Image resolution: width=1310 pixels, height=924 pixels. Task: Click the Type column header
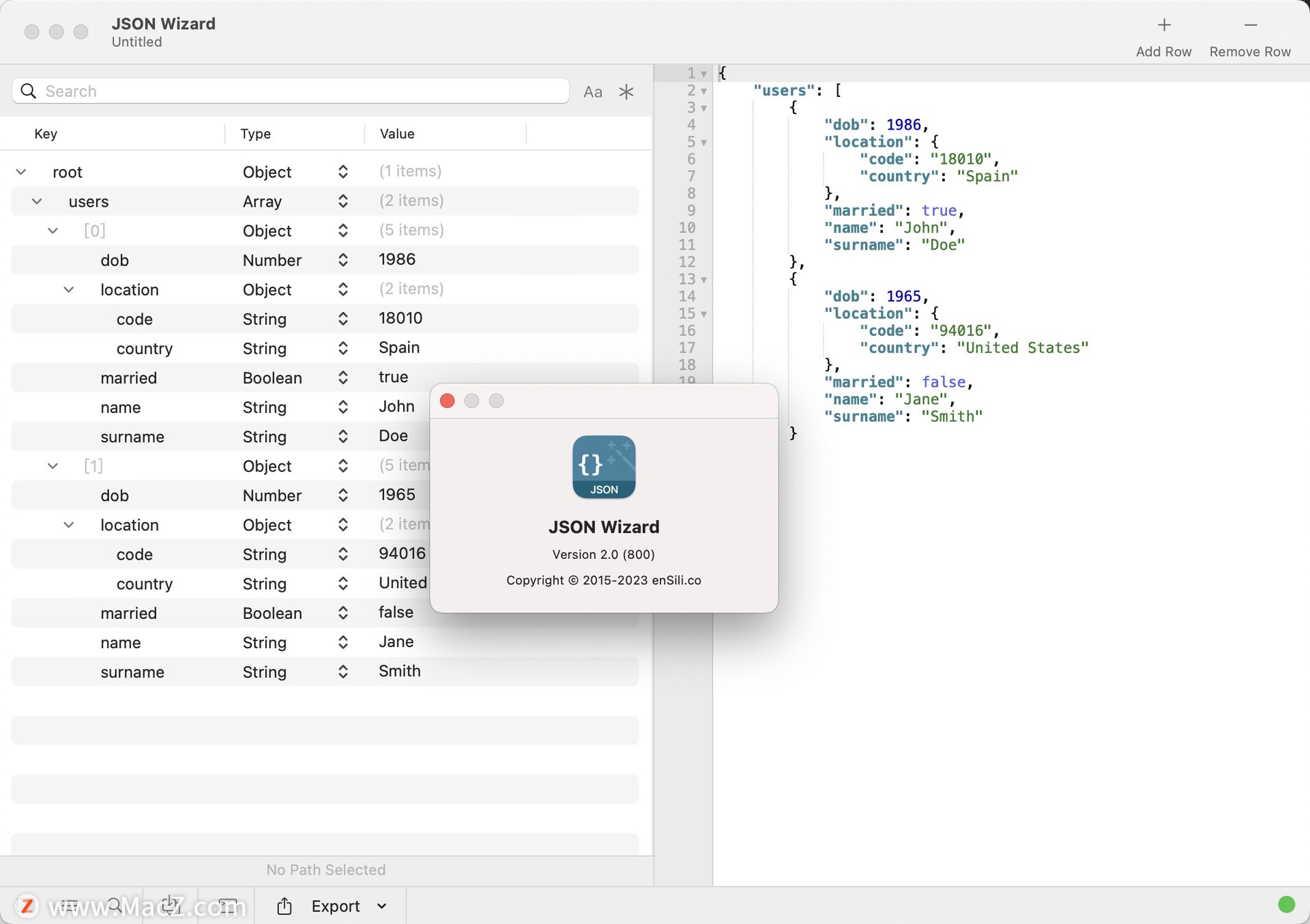[256, 134]
